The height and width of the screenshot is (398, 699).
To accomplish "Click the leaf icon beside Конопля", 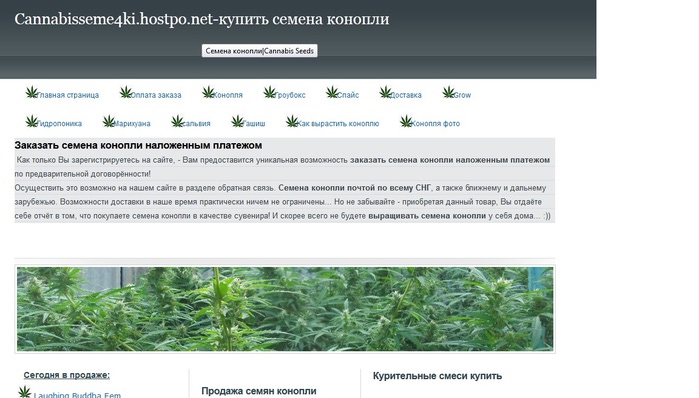I will [x=208, y=92].
